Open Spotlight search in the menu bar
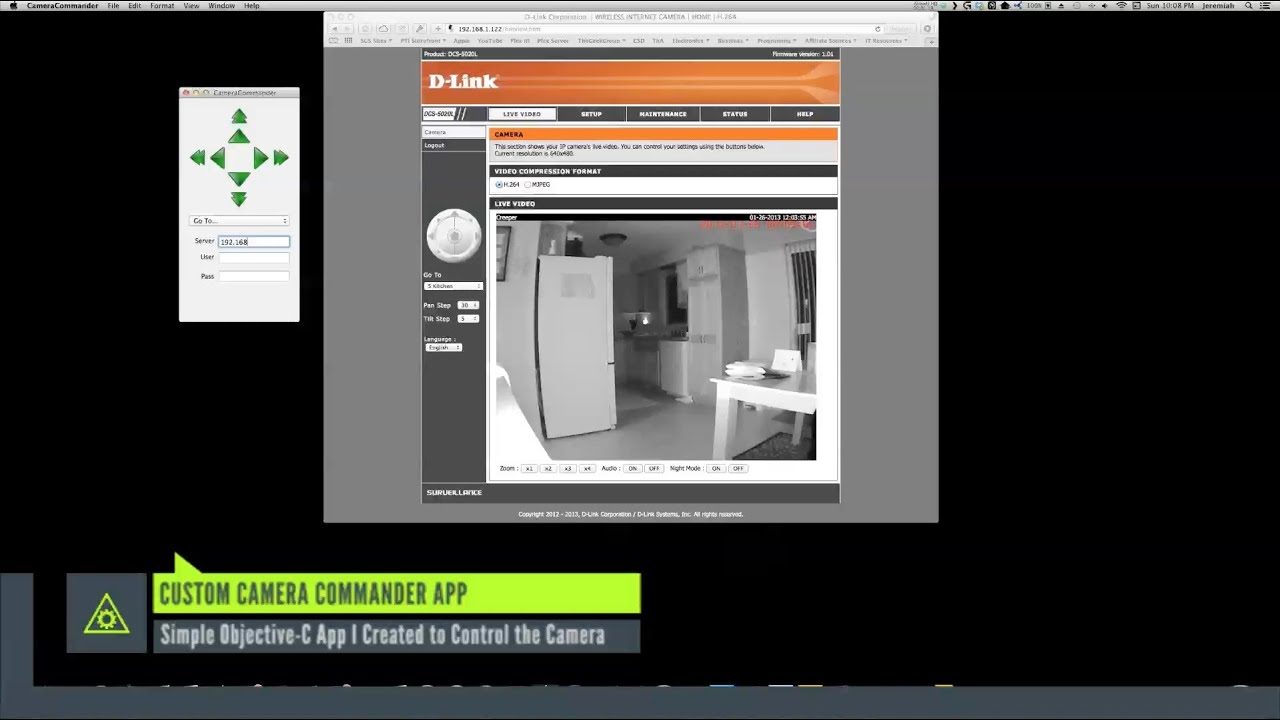 pos(1248,5)
